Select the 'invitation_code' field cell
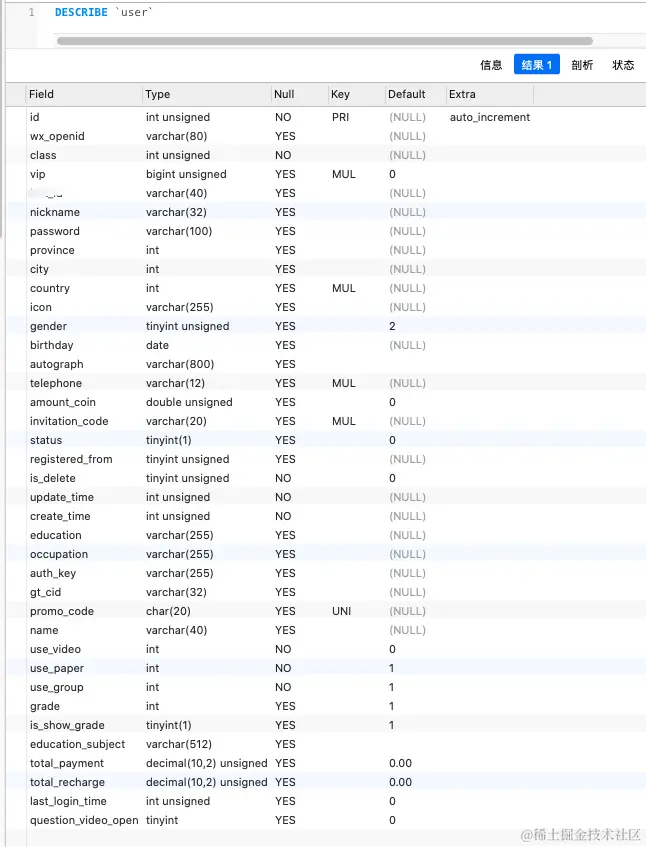 tap(69, 421)
